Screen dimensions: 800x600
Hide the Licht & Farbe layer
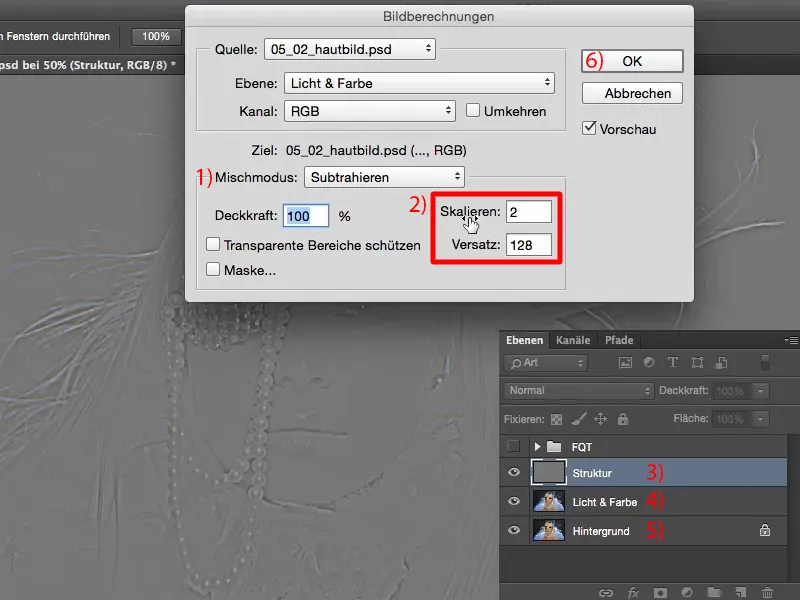click(x=514, y=501)
